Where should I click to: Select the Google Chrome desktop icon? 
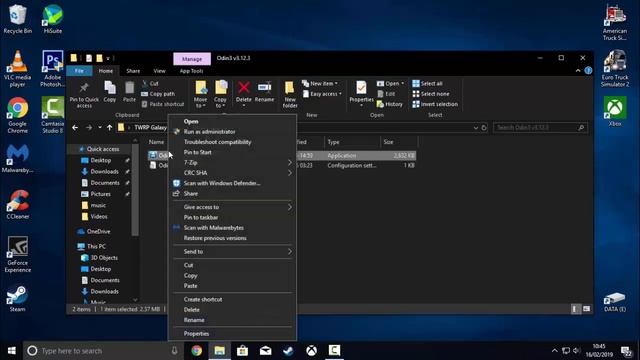click(18, 115)
